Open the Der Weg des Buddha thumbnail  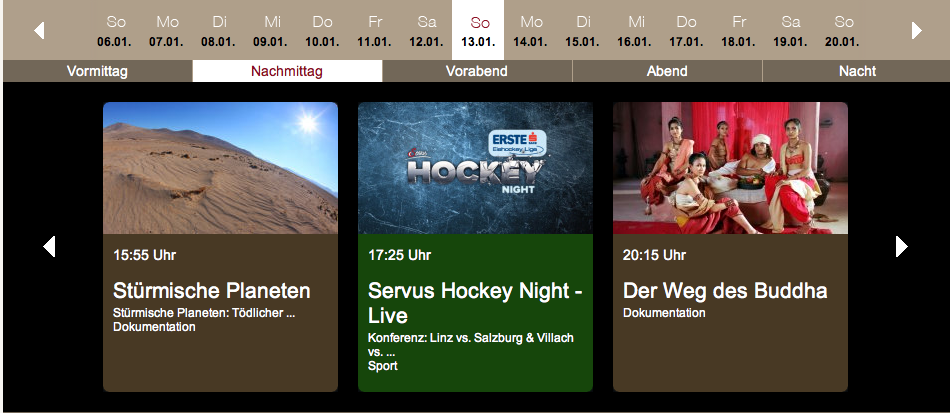(730, 168)
